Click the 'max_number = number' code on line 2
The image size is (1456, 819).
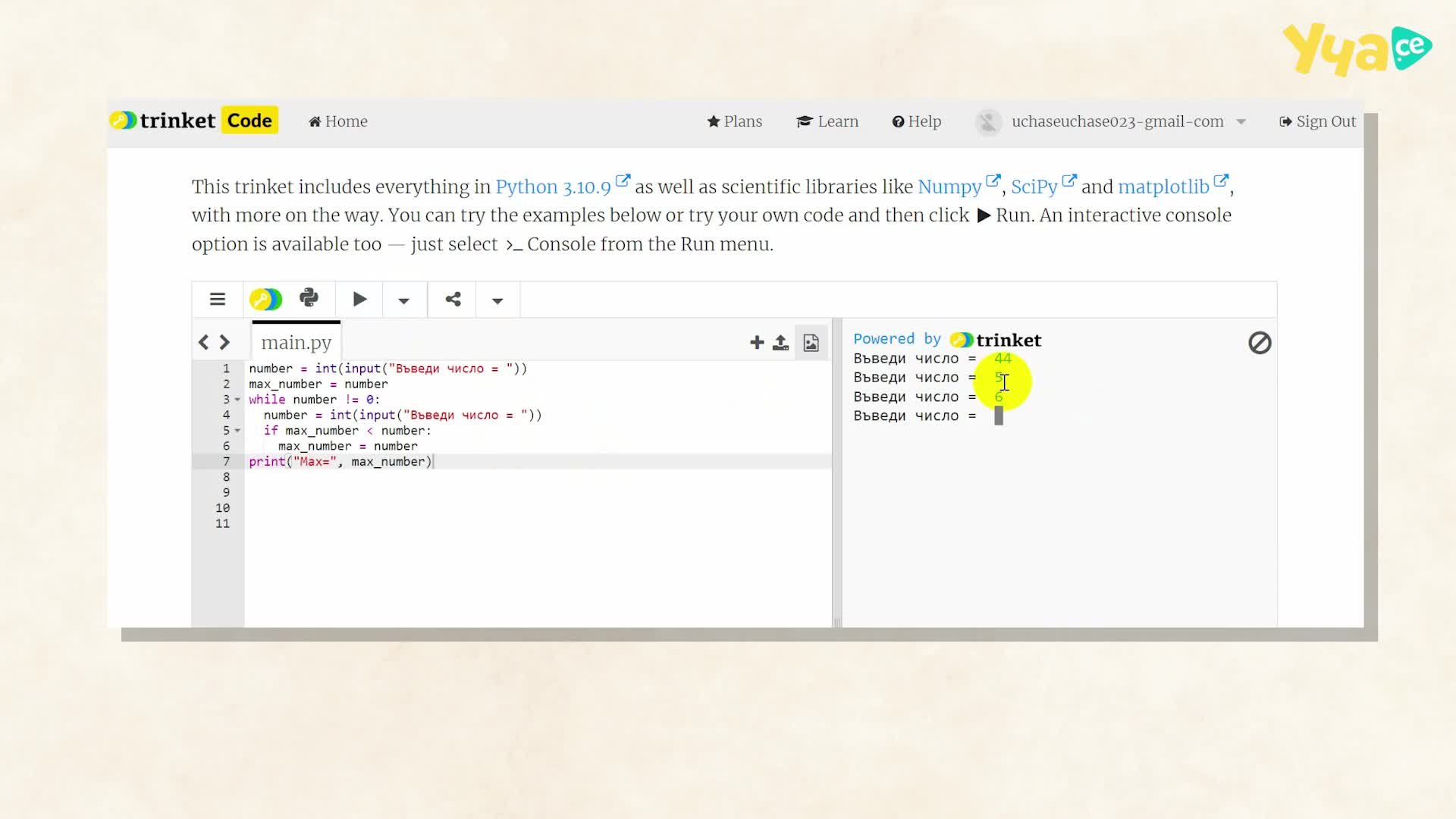(x=318, y=384)
